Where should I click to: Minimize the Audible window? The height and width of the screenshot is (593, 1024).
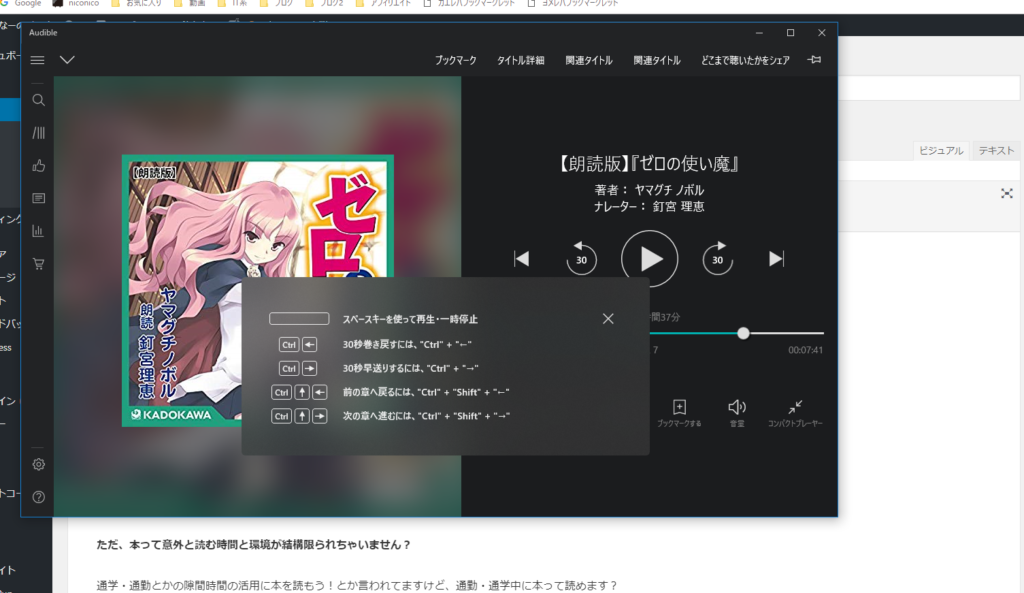759,33
